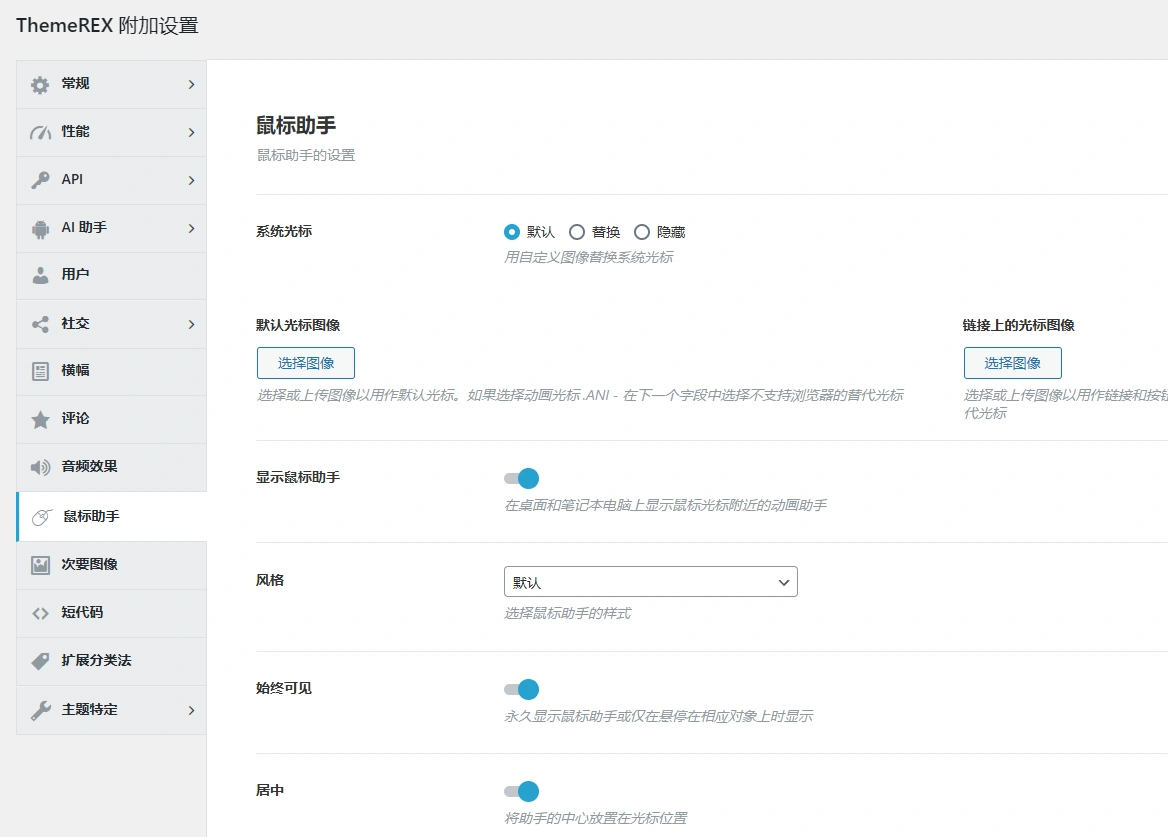Screen dimensions: 1168x837
Task: Open the 风格 style dropdown
Action: (x=650, y=581)
